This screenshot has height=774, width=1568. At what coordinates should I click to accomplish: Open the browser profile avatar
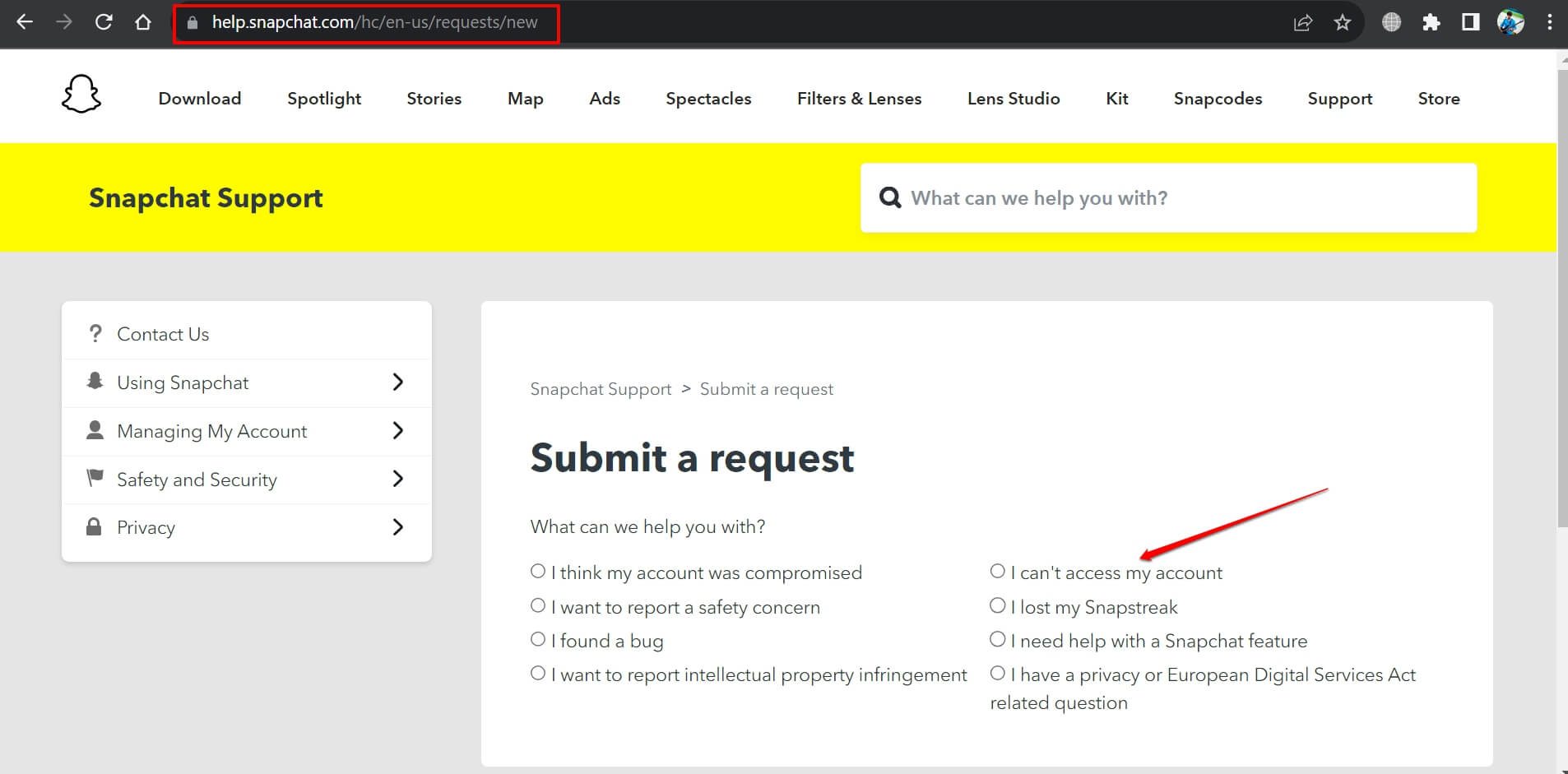click(x=1510, y=22)
